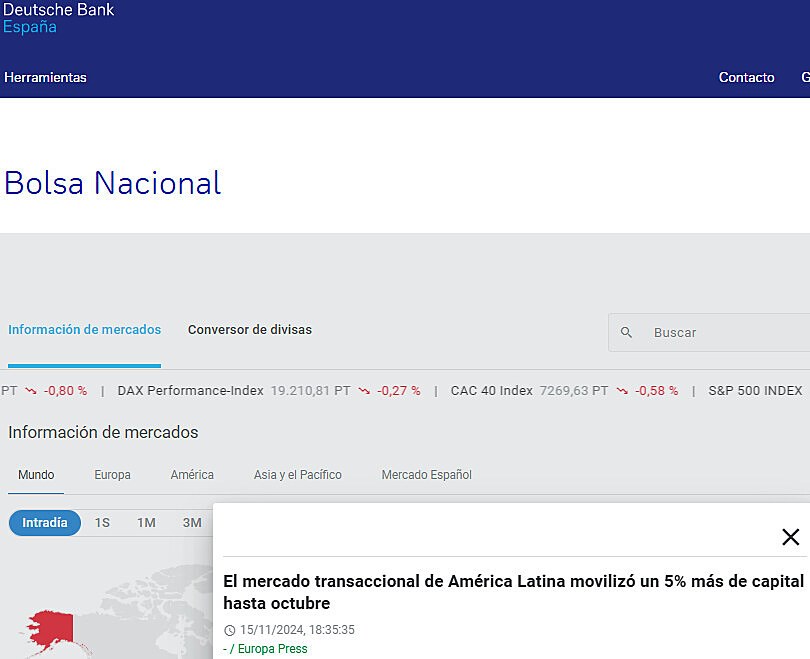
Task: Choose the 1M time range
Action: 146,523
